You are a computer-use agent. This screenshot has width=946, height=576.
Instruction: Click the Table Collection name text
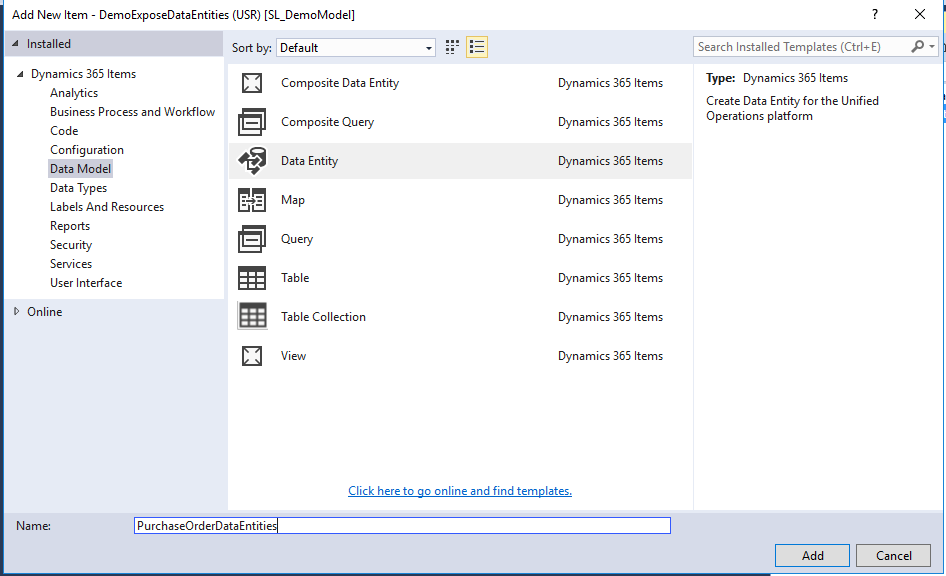point(323,317)
